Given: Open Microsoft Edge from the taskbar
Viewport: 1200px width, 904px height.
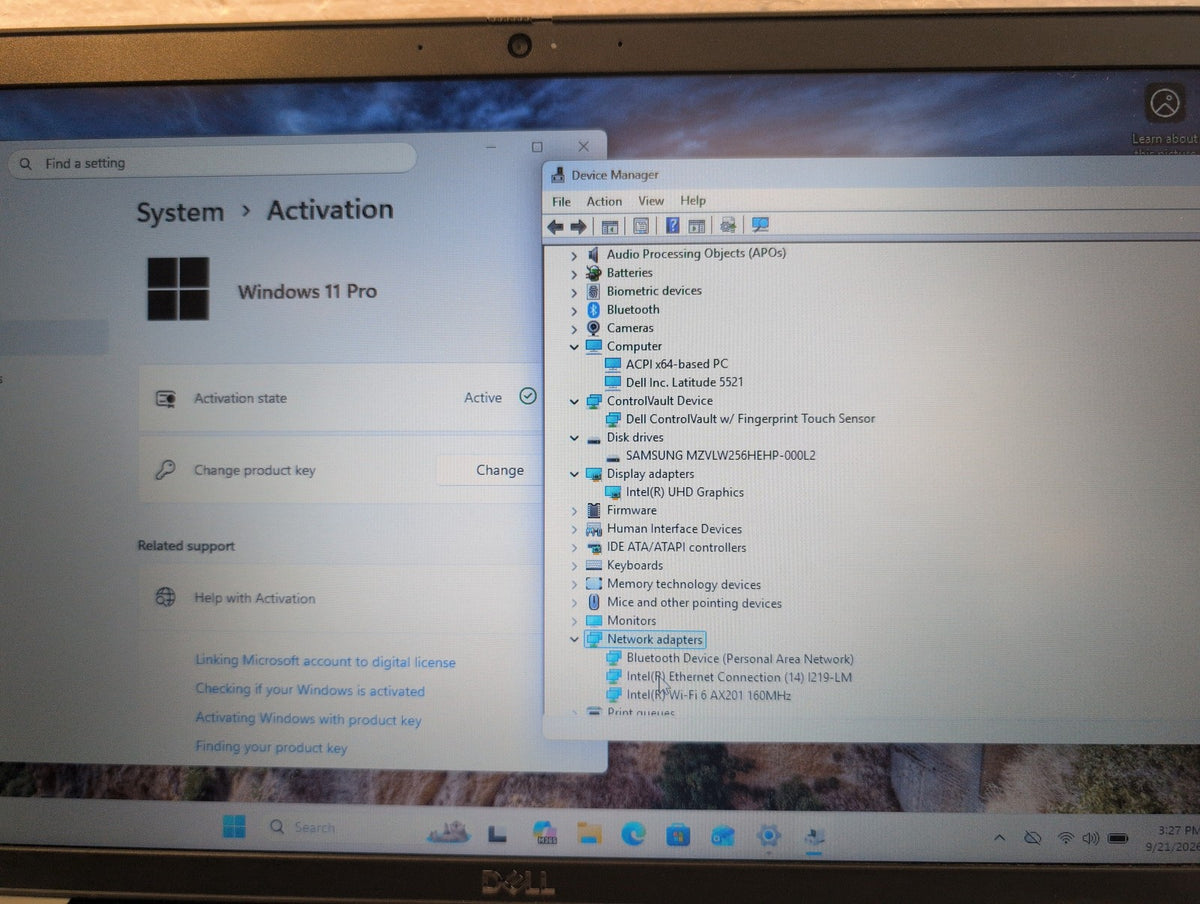Looking at the screenshot, I should [x=633, y=833].
